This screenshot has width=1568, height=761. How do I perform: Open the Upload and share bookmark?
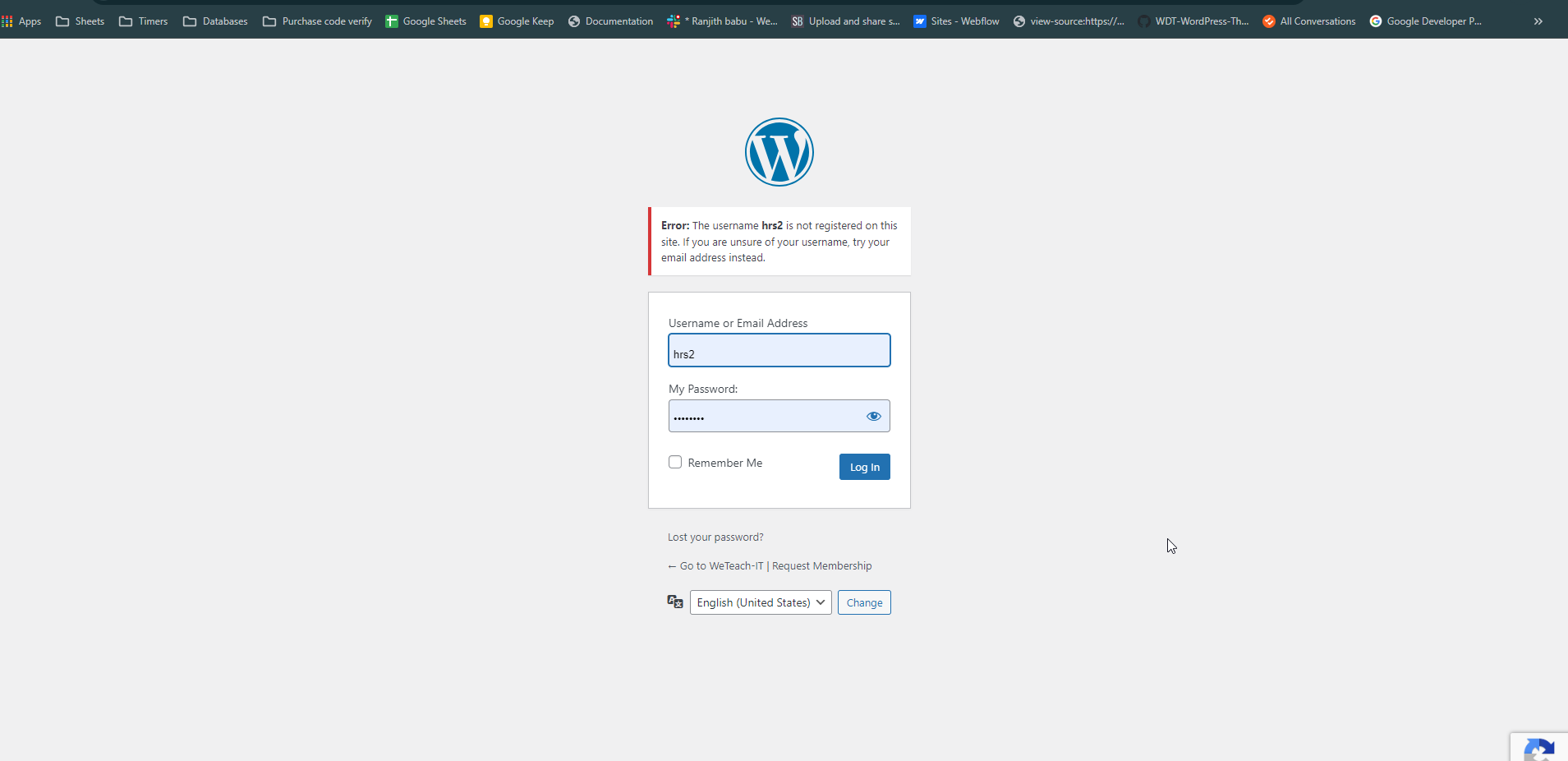coord(845,21)
